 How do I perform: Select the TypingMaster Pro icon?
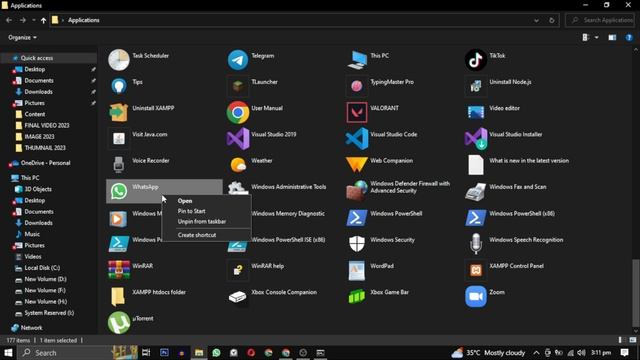point(357,86)
